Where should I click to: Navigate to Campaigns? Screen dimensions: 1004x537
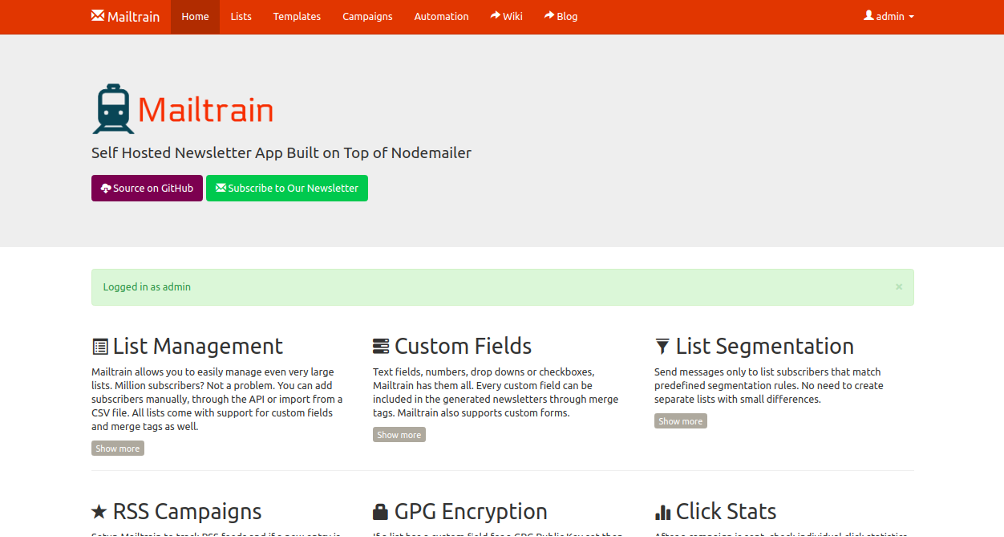point(368,17)
